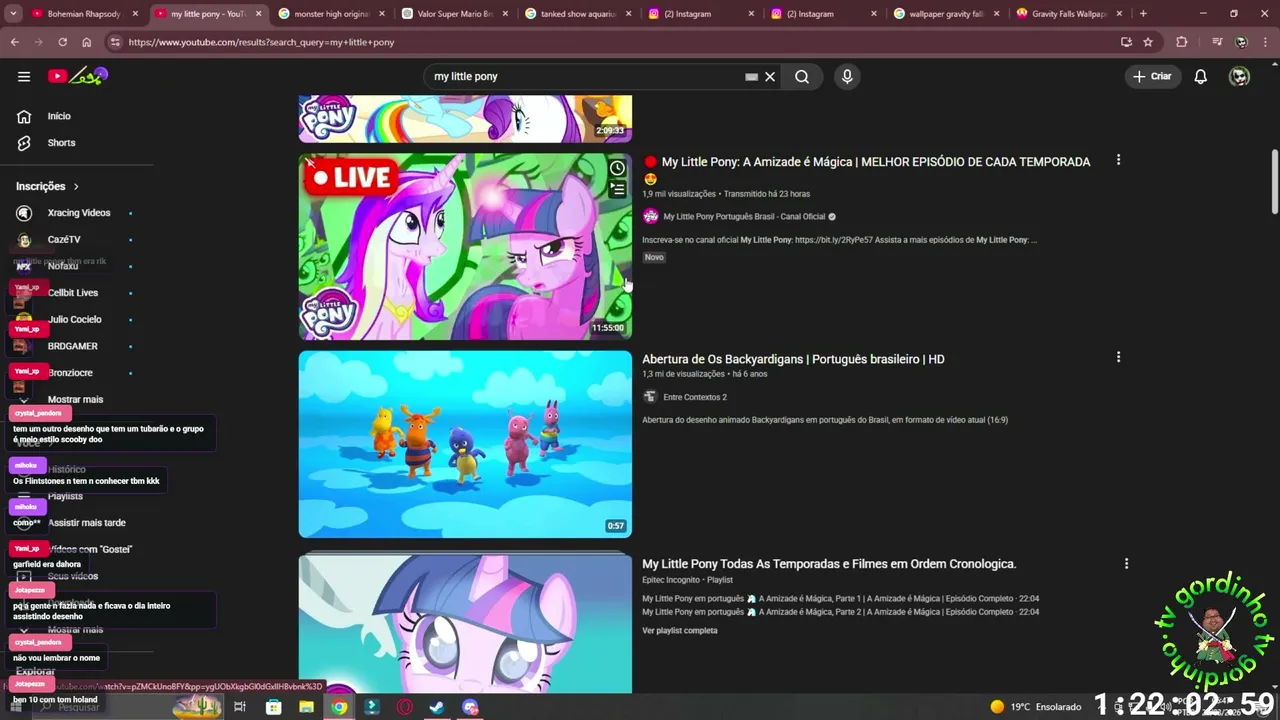Open the YouTube account avatar menu
The height and width of the screenshot is (720, 1280).
click(1239, 76)
